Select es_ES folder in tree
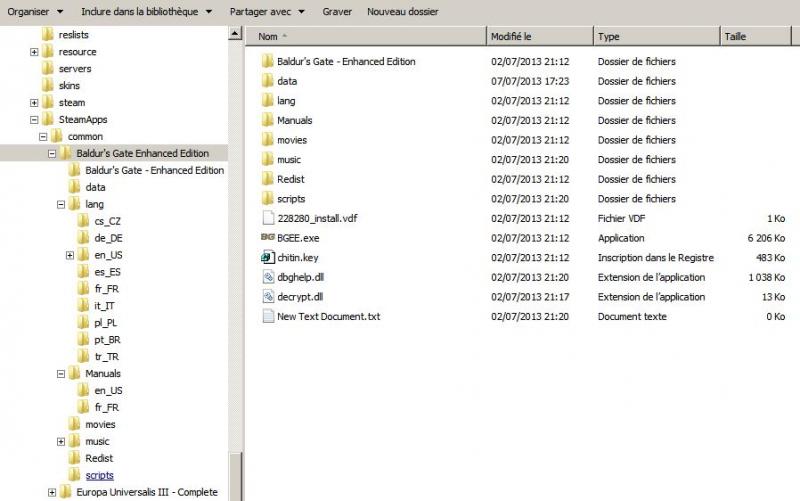 pyautogui.click(x=107, y=271)
